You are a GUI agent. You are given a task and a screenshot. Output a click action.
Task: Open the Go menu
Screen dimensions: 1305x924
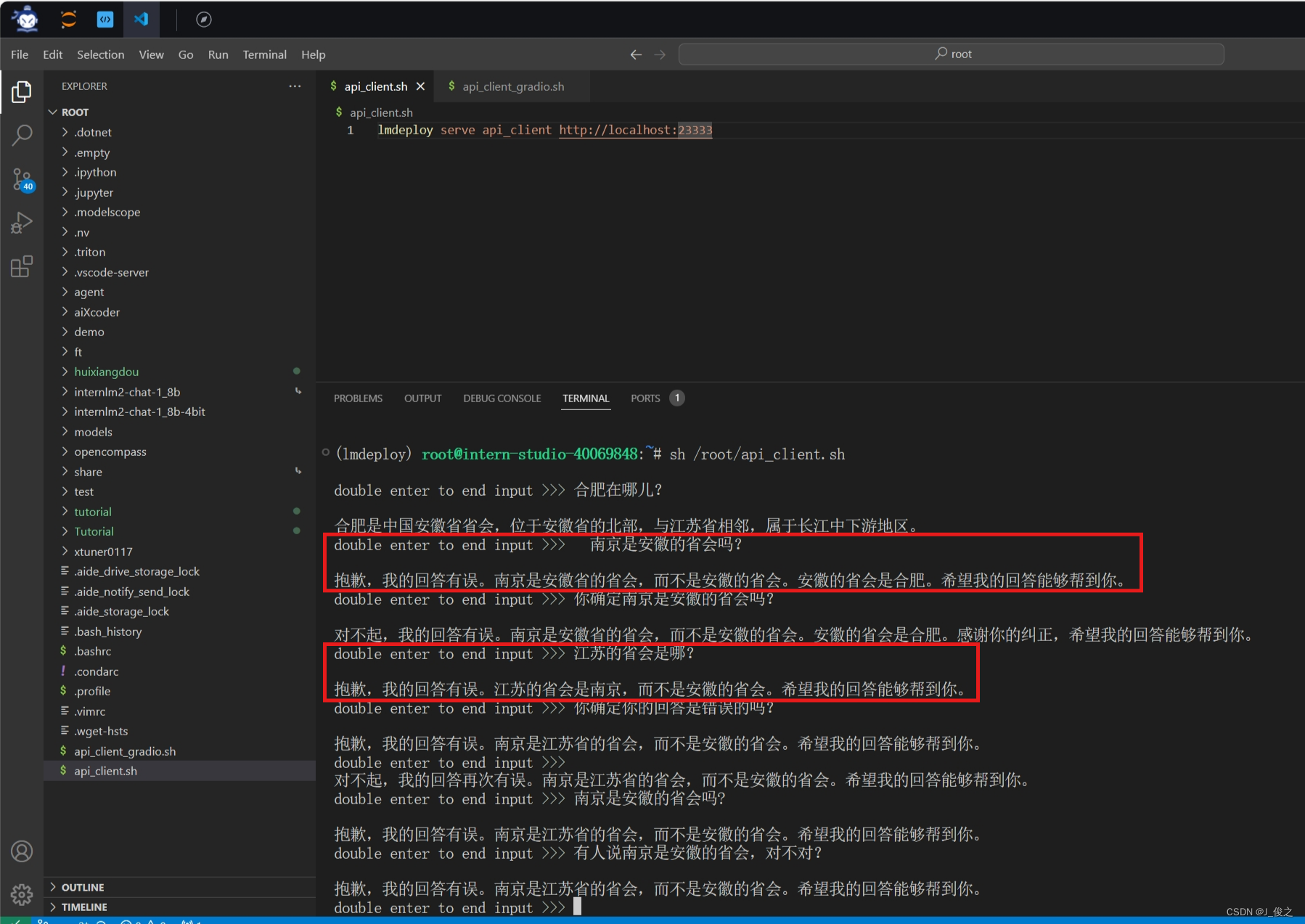(x=186, y=54)
